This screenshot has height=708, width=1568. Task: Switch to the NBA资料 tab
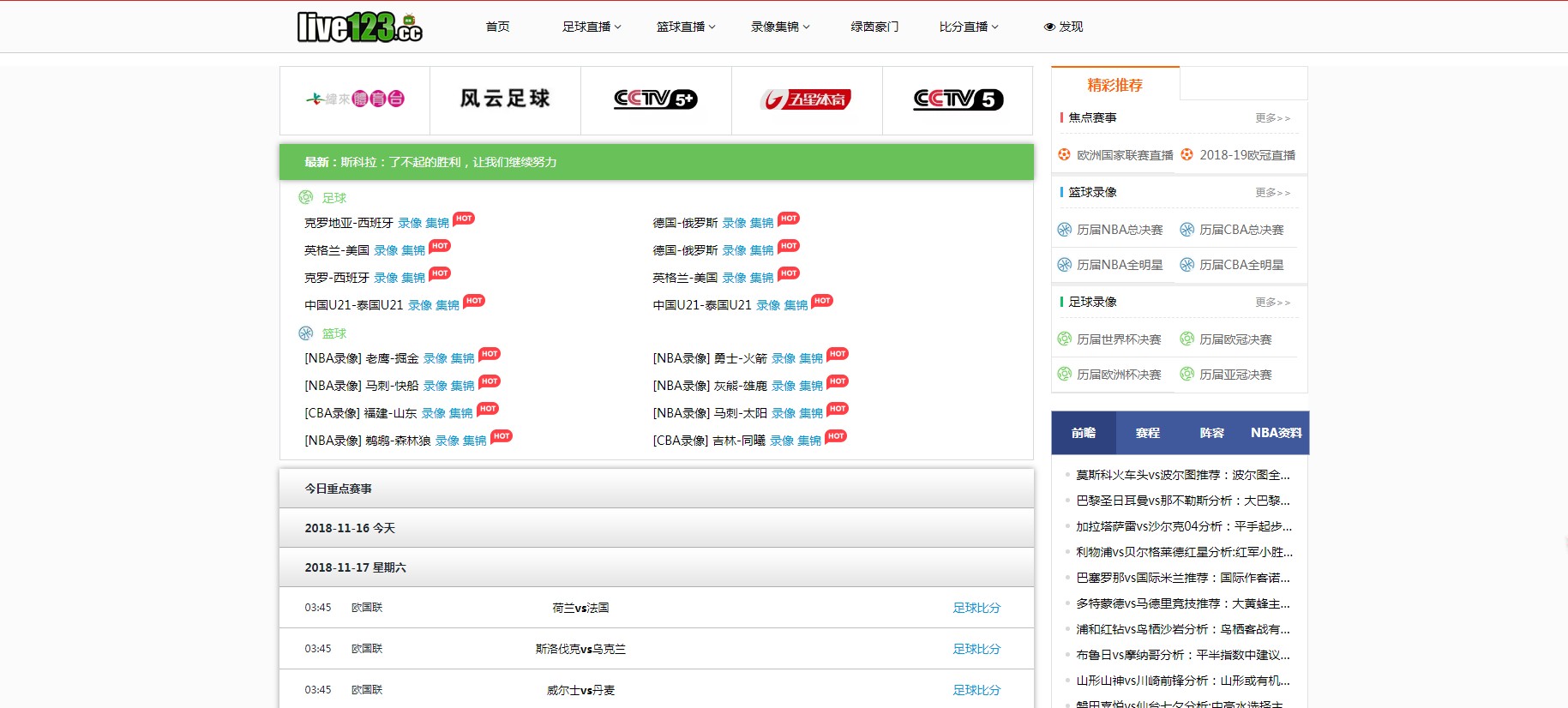(x=1277, y=433)
